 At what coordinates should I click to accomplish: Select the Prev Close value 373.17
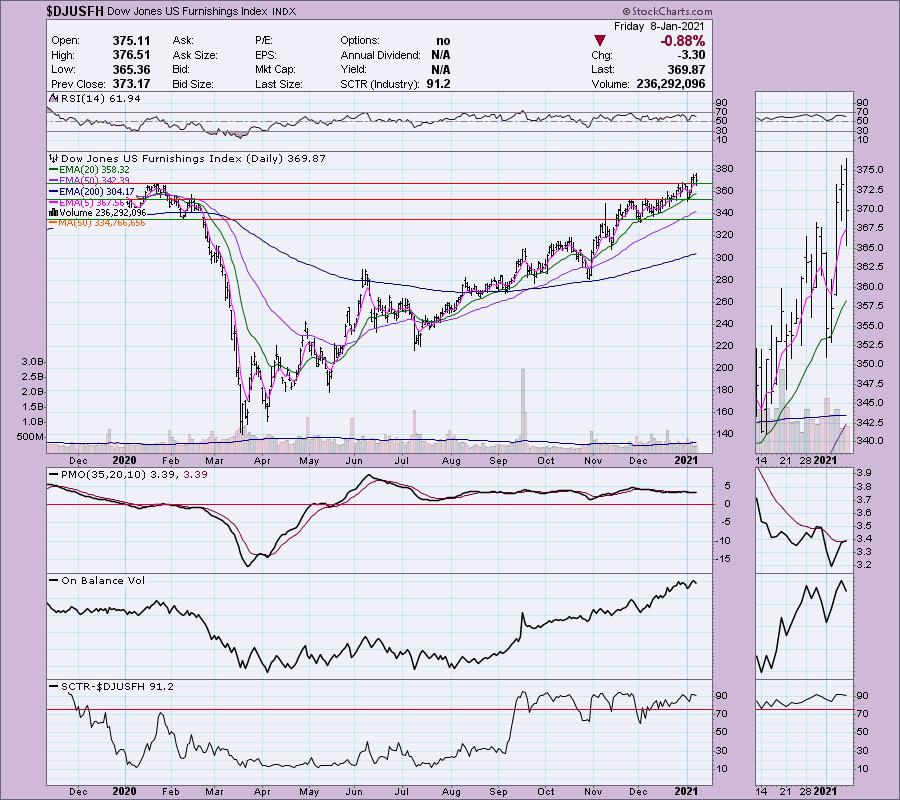[x=131, y=84]
